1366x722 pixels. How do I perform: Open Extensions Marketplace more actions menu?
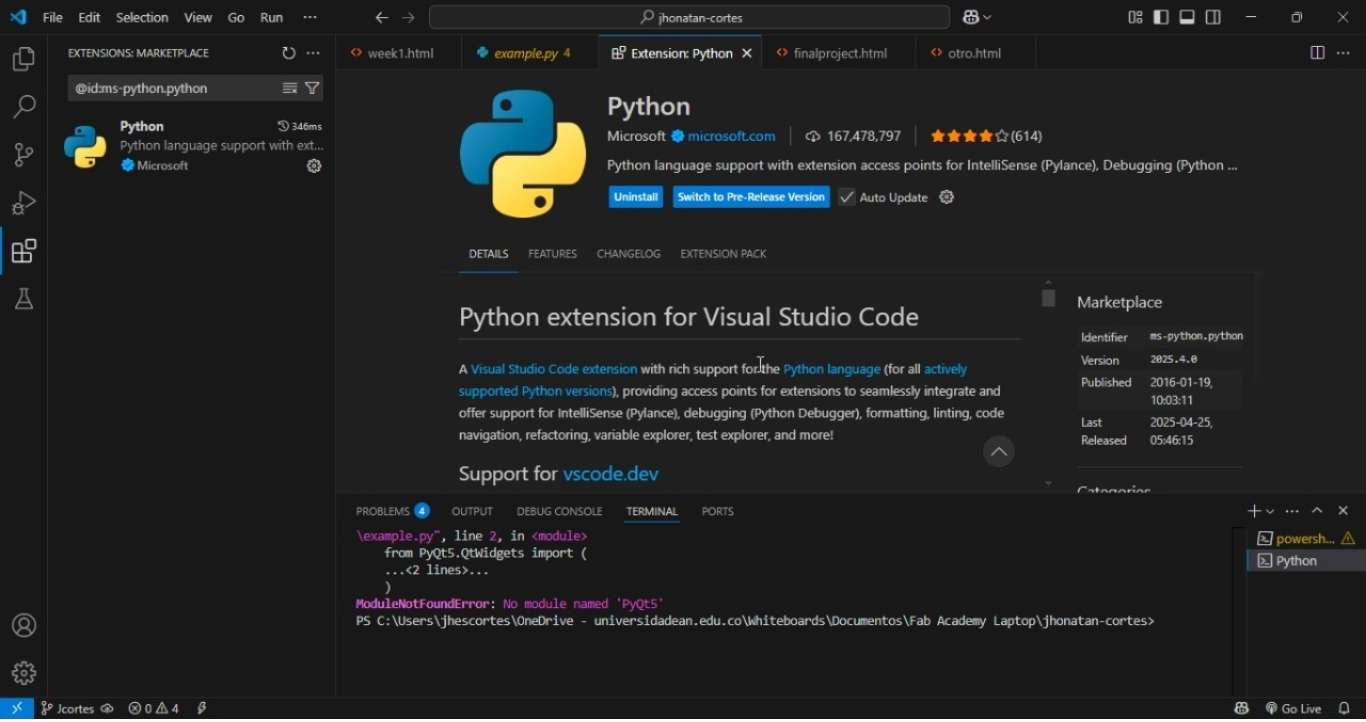pyautogui.click(x=314, y=53)
